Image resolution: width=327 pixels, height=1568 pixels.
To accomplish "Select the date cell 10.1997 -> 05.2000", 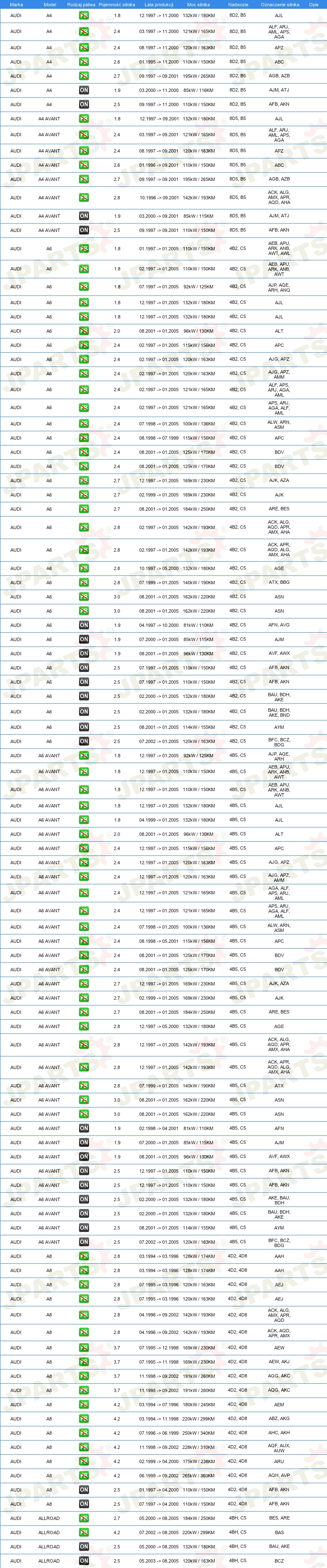I will pos(159,568).
